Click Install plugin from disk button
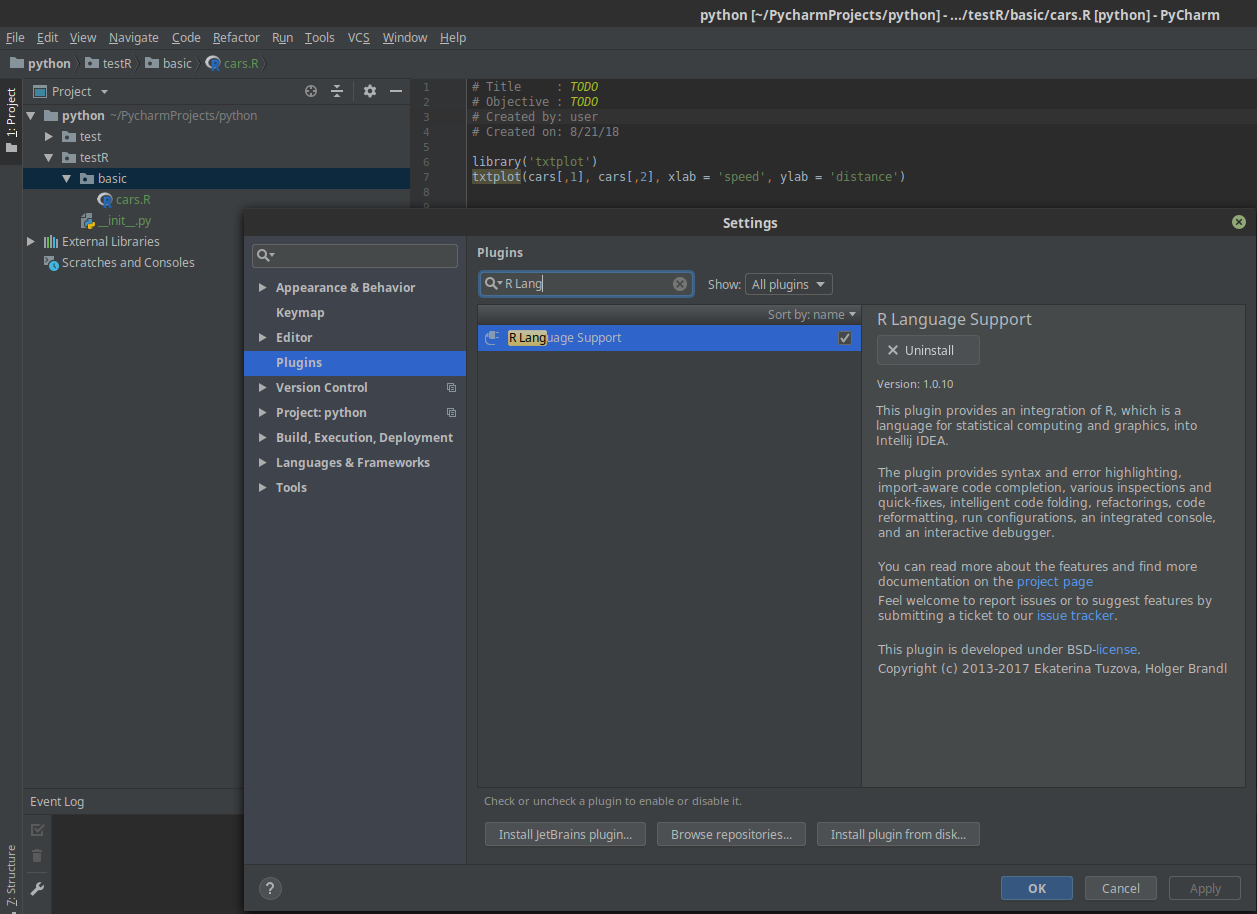This screenshot has width=1257, height=914. 898,834
